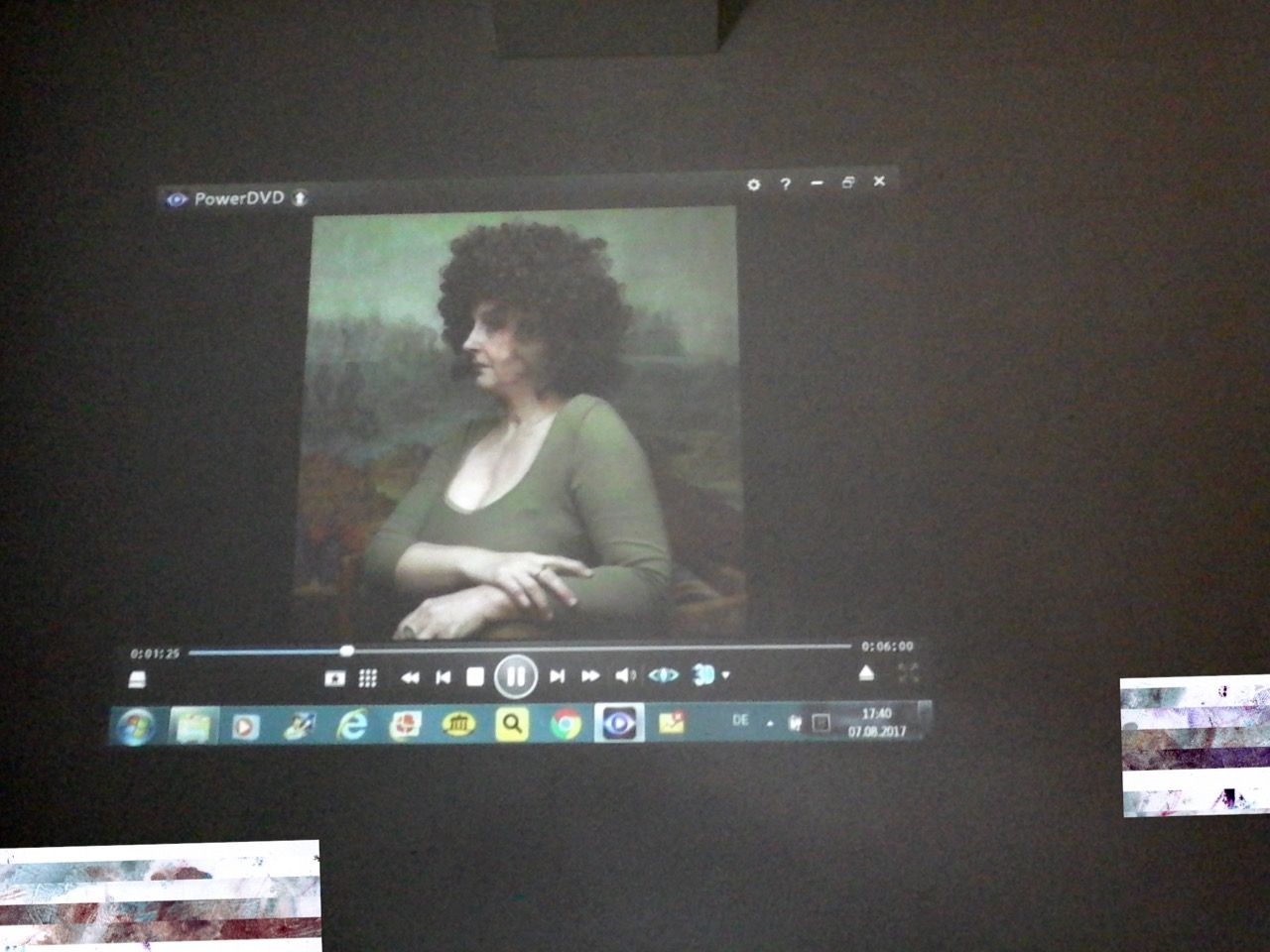Image resolution: width=1270 pixels, height=952 pixels.
Task: Mute the volume speaker icon
Action: point(624,675)
